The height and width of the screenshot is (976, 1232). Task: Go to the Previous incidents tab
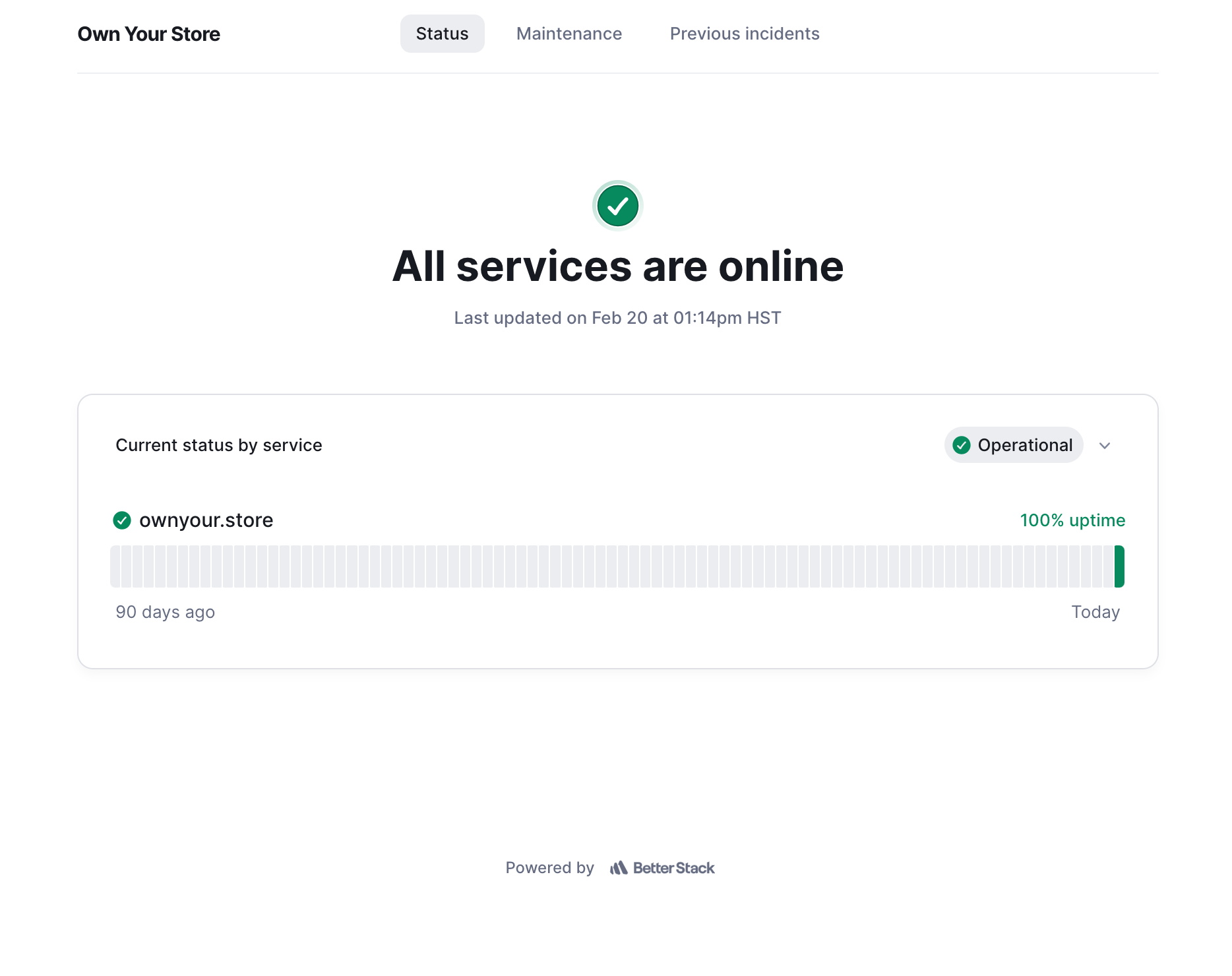(x=744, y=34)
